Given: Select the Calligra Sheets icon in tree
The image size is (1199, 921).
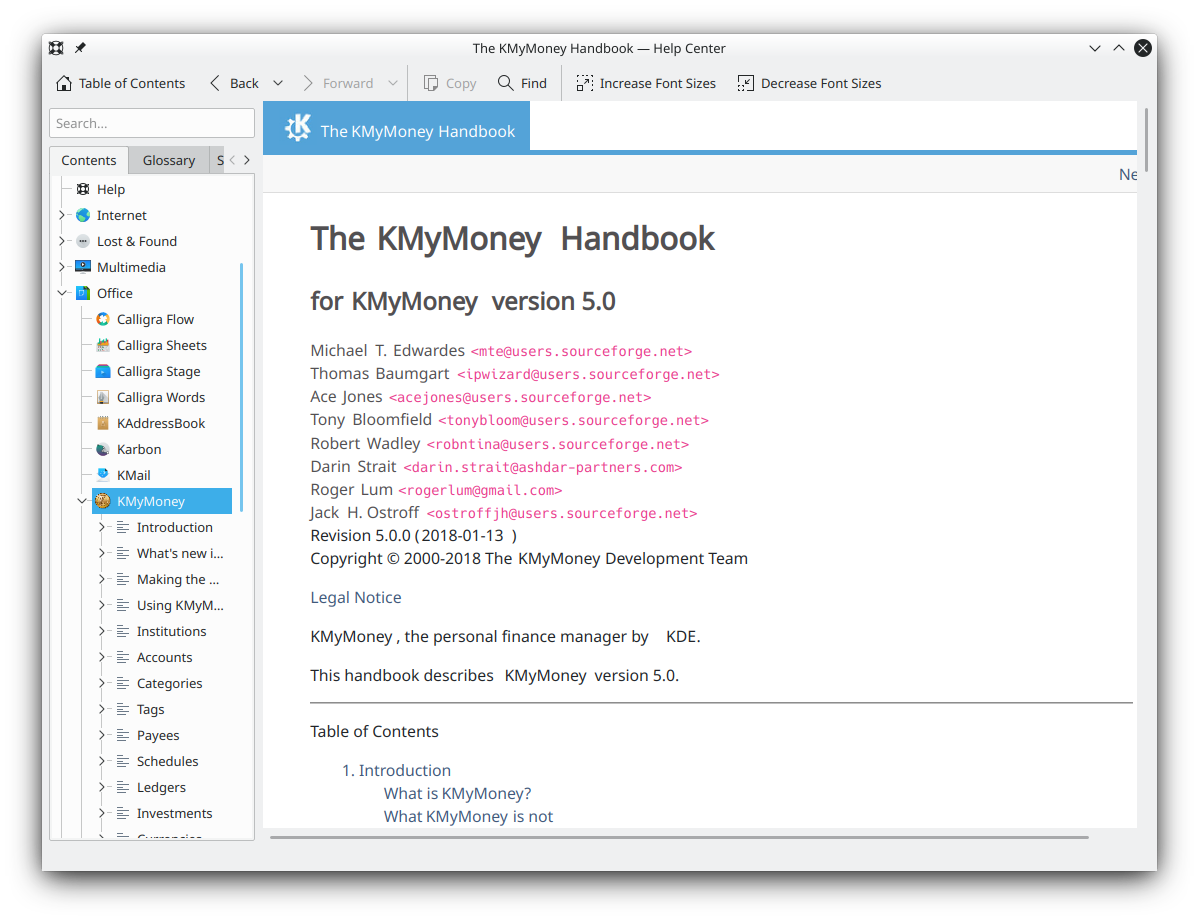Looking at the screenshot, I should [102, 345].
